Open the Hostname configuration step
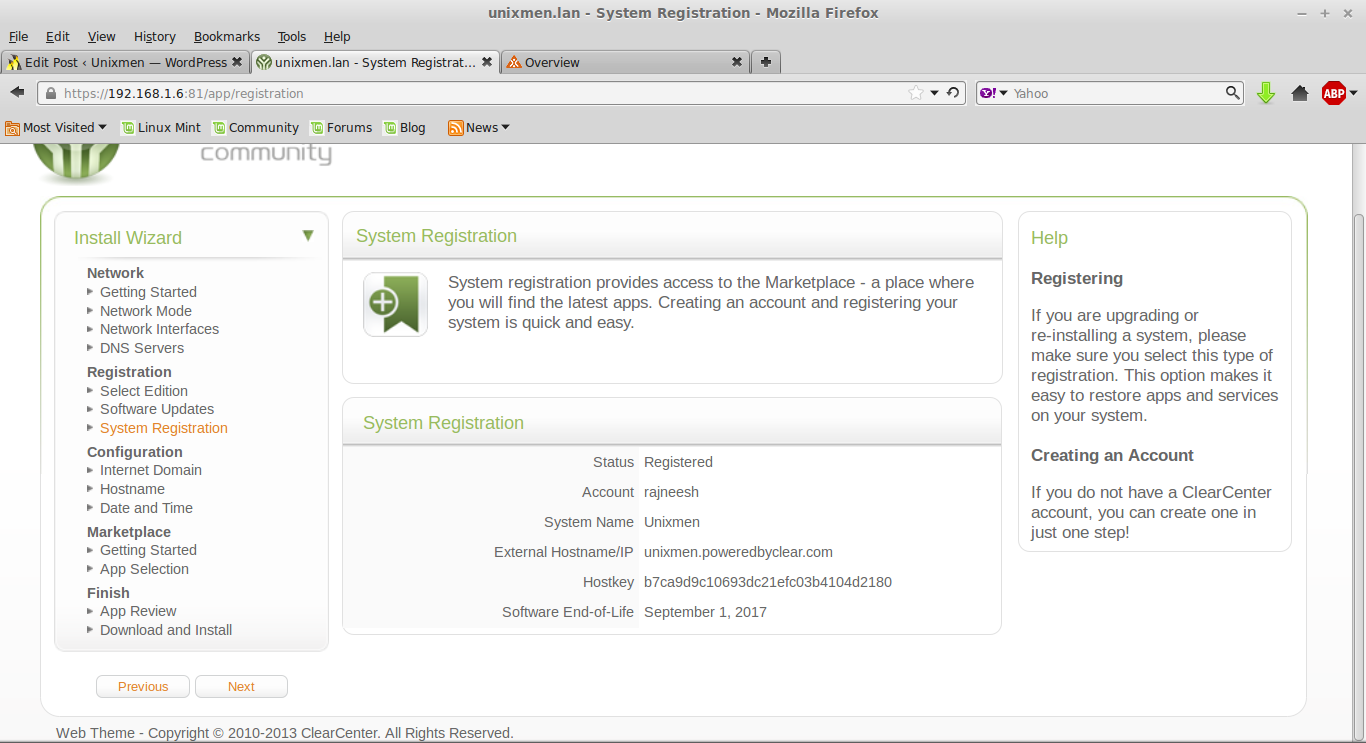Viewport: 1366px width, 743px height. 132,489
